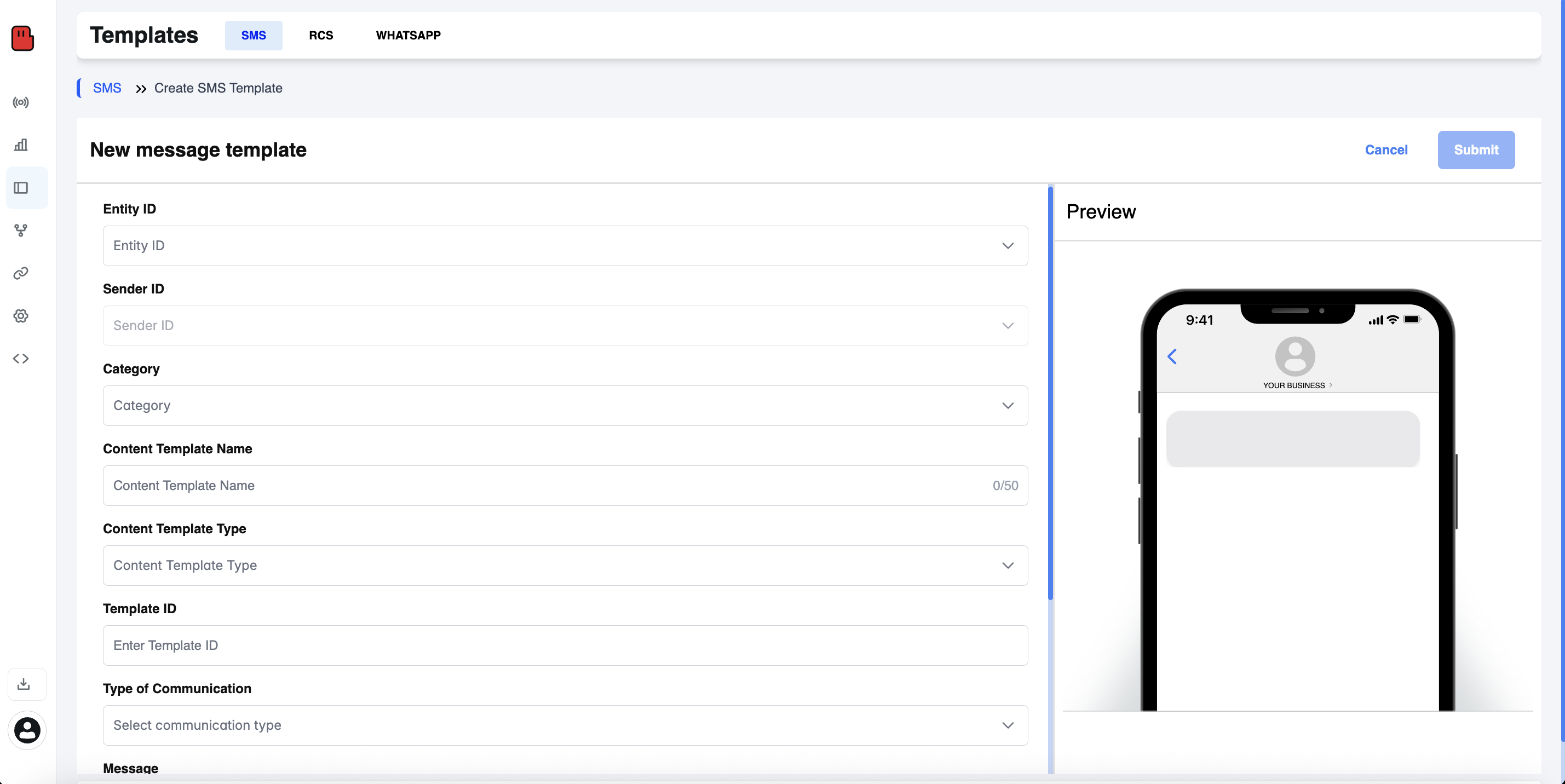This screenshot has width=1565, height=784.
Task: Open the broadcast campaigns sidebar icon
Action: click(x=21, y=102)
